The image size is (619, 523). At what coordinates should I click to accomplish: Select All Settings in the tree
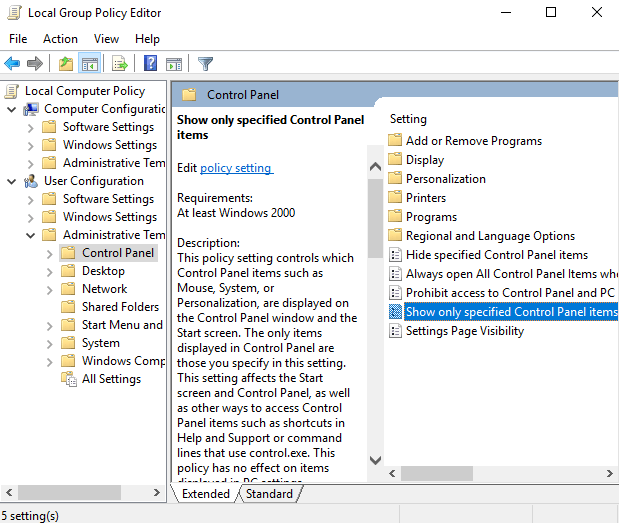(111, 379)
